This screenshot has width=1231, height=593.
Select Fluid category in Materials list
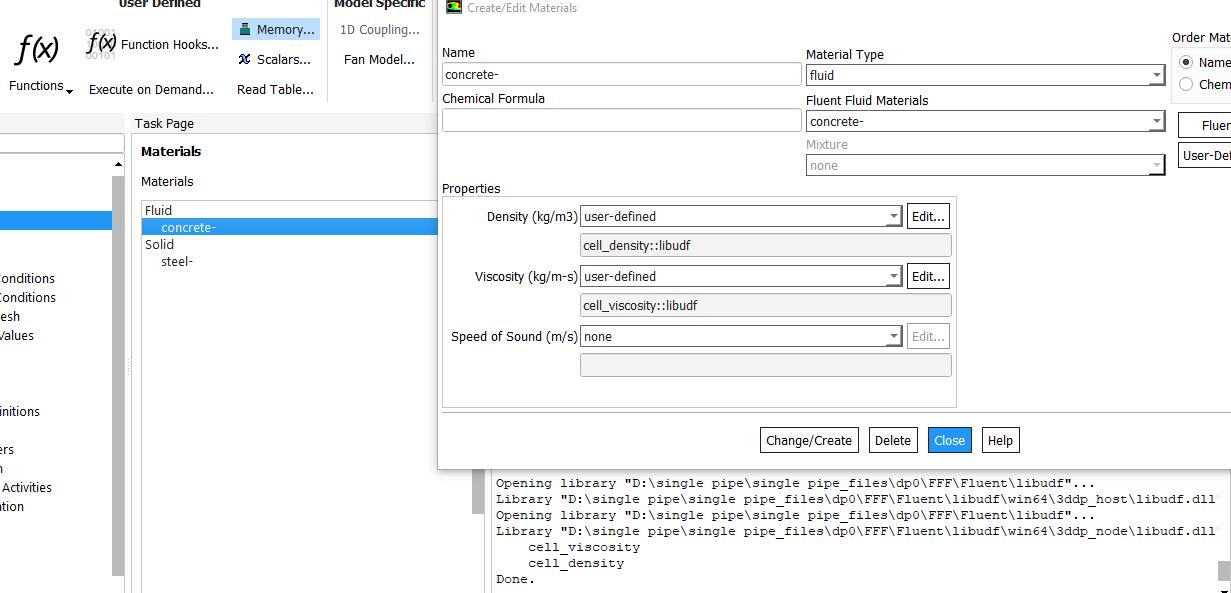(x=158, y=210)
